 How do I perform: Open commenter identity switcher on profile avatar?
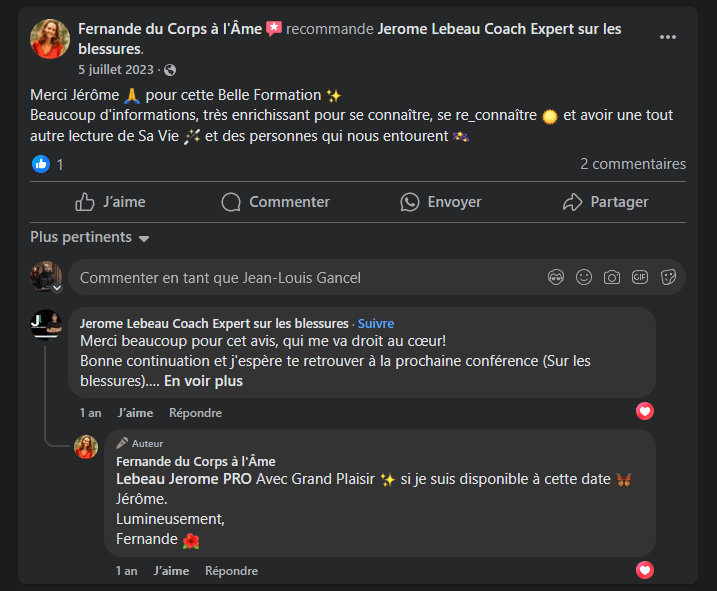point(57,289)
